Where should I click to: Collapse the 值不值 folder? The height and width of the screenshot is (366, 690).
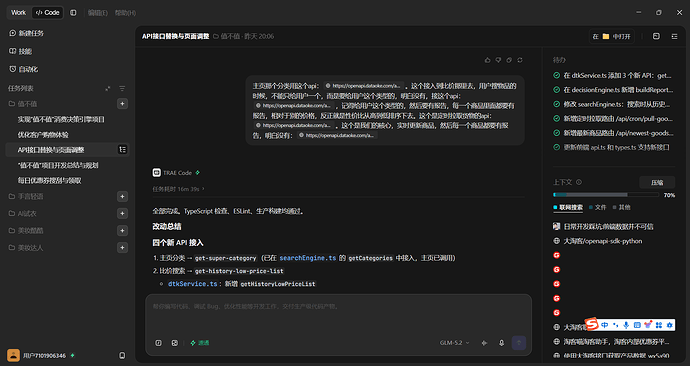tap(23, 104)
